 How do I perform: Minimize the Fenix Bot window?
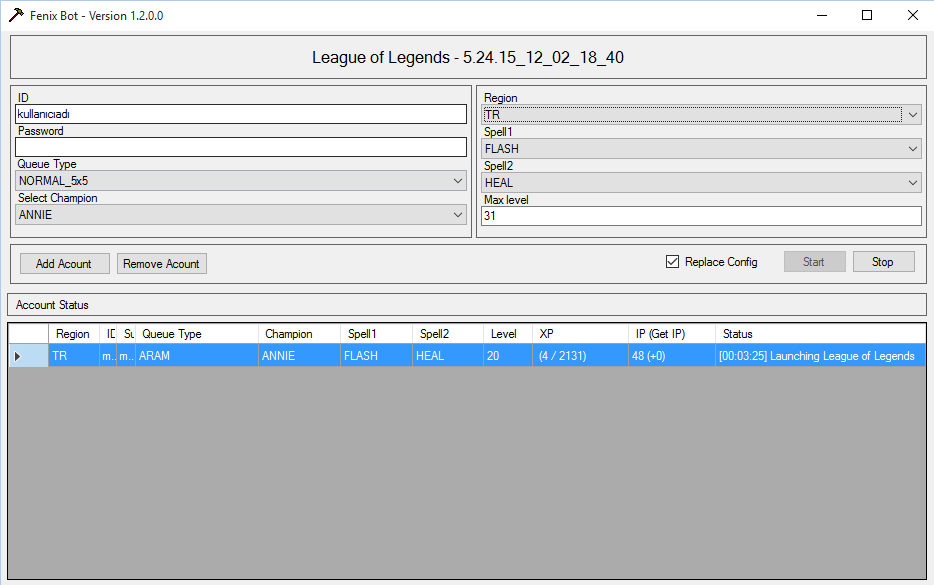click(x=822, y=15)
